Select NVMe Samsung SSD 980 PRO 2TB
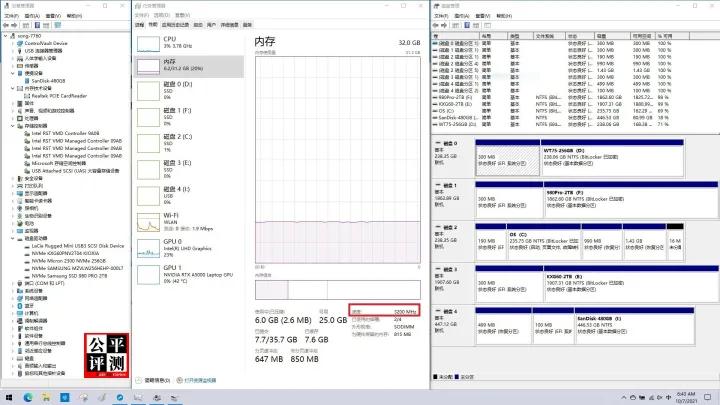The image size is (720, 405). (x=69, y=276)
